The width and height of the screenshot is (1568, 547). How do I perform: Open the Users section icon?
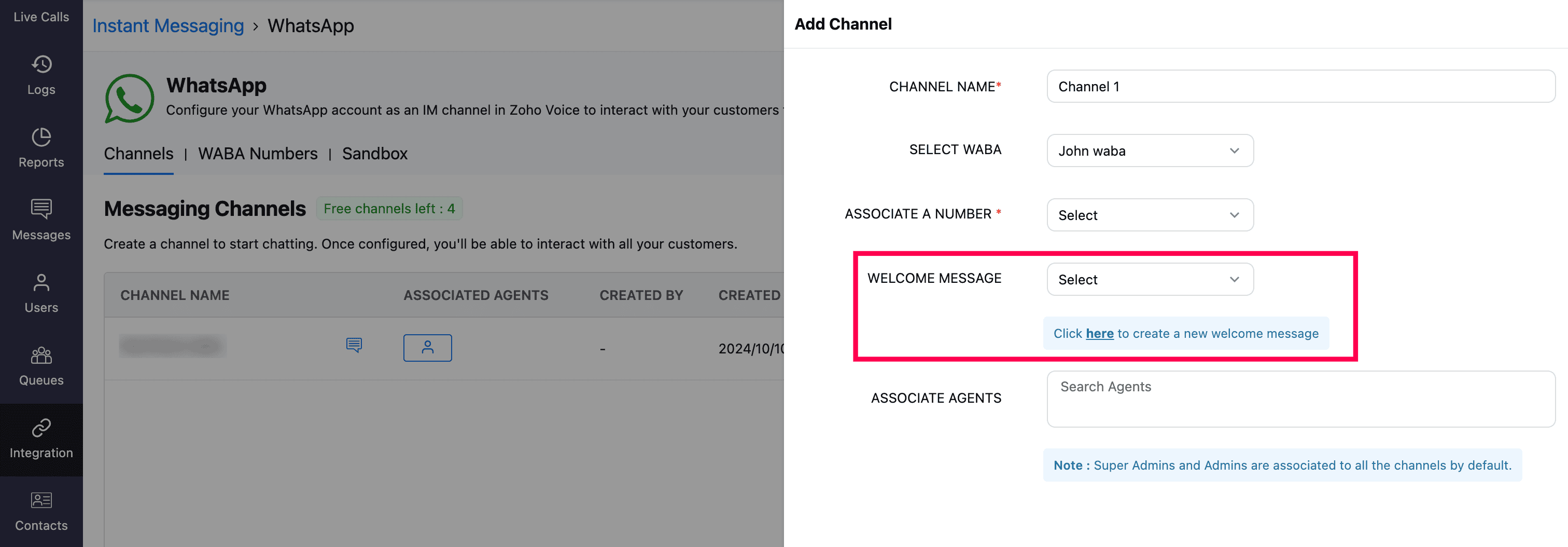41,283
